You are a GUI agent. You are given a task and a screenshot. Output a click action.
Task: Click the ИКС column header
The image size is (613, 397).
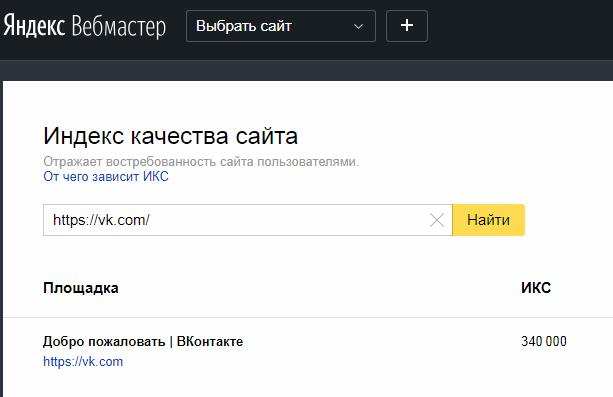click(x=536, y=288)
